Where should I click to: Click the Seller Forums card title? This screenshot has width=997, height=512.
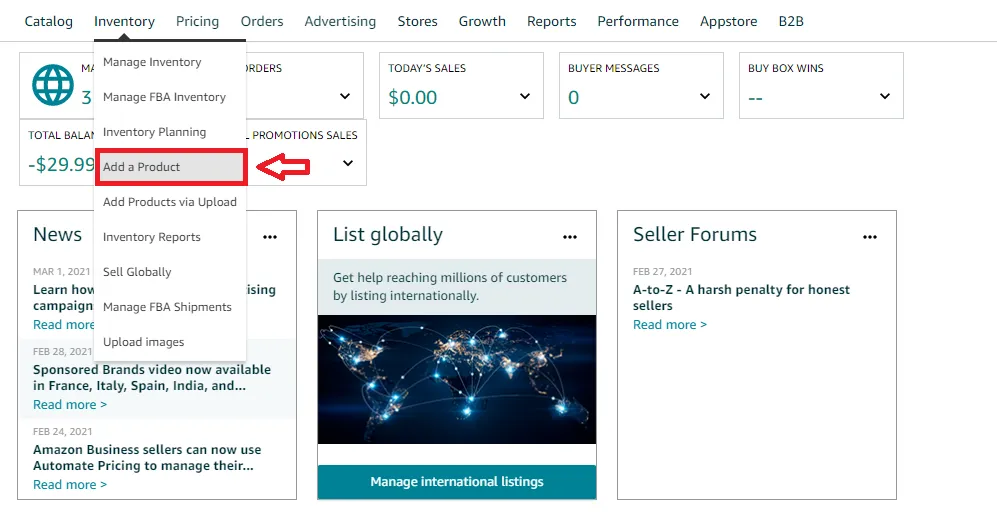(695, 234)
